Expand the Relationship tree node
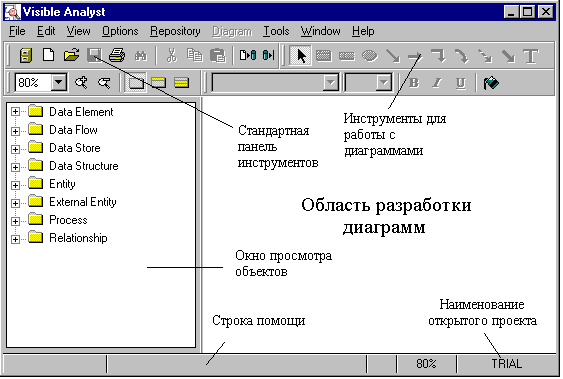This screenshot has height=379, width=563. click(15, 239)
